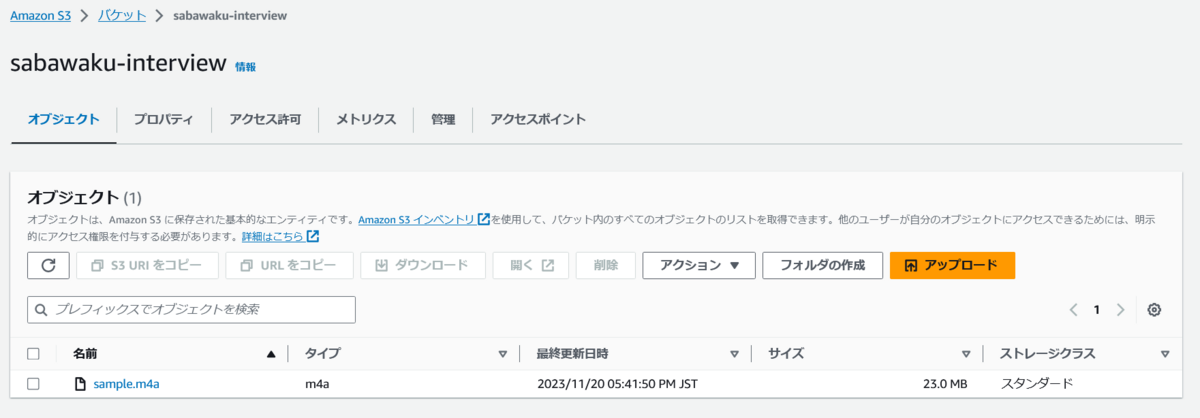This screenshot has width=1200, height=418.
Task: Click the m4a type cell
Action: coord(317,383)
